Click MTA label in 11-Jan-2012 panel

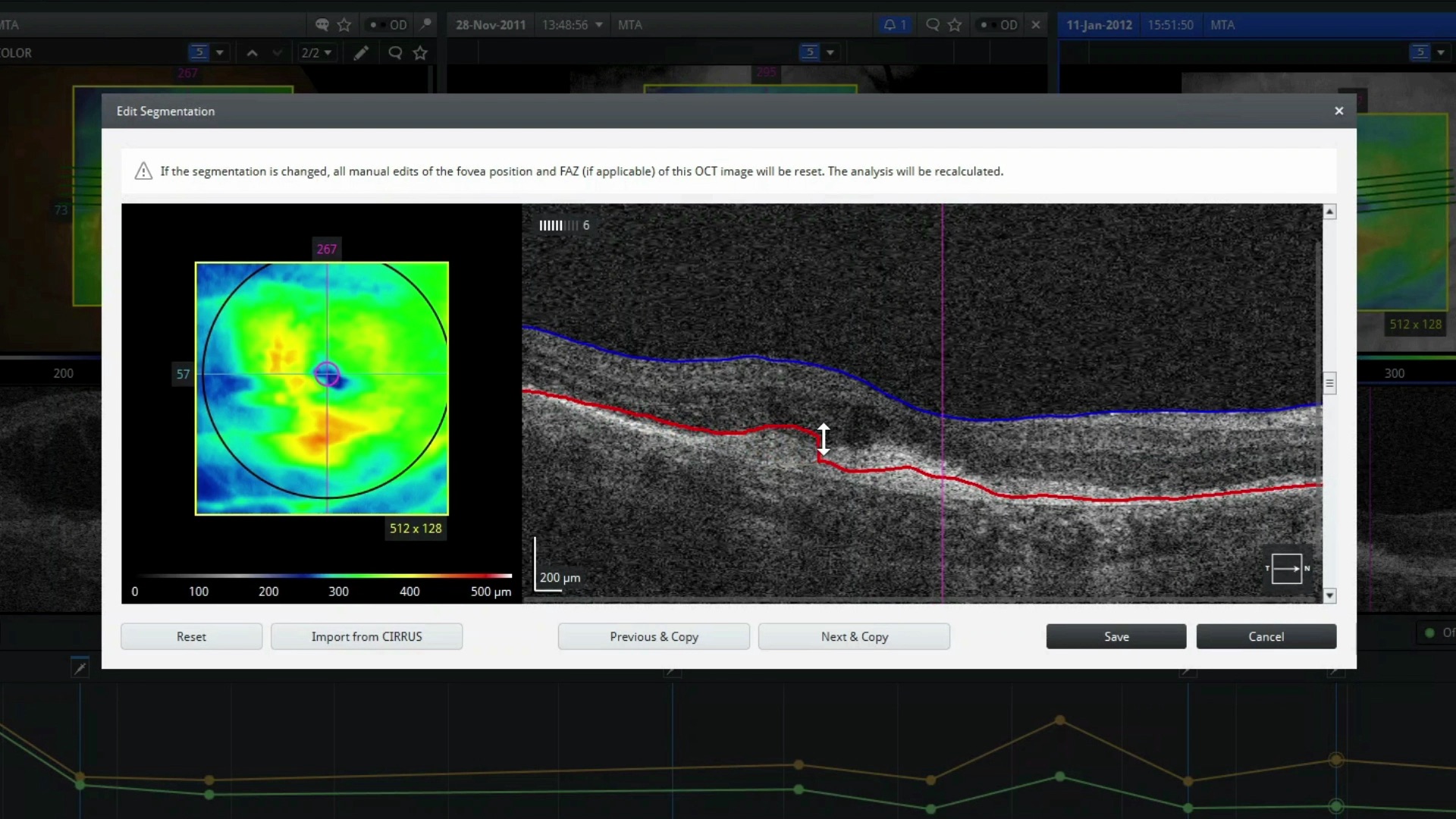(x=1222, y=25)
